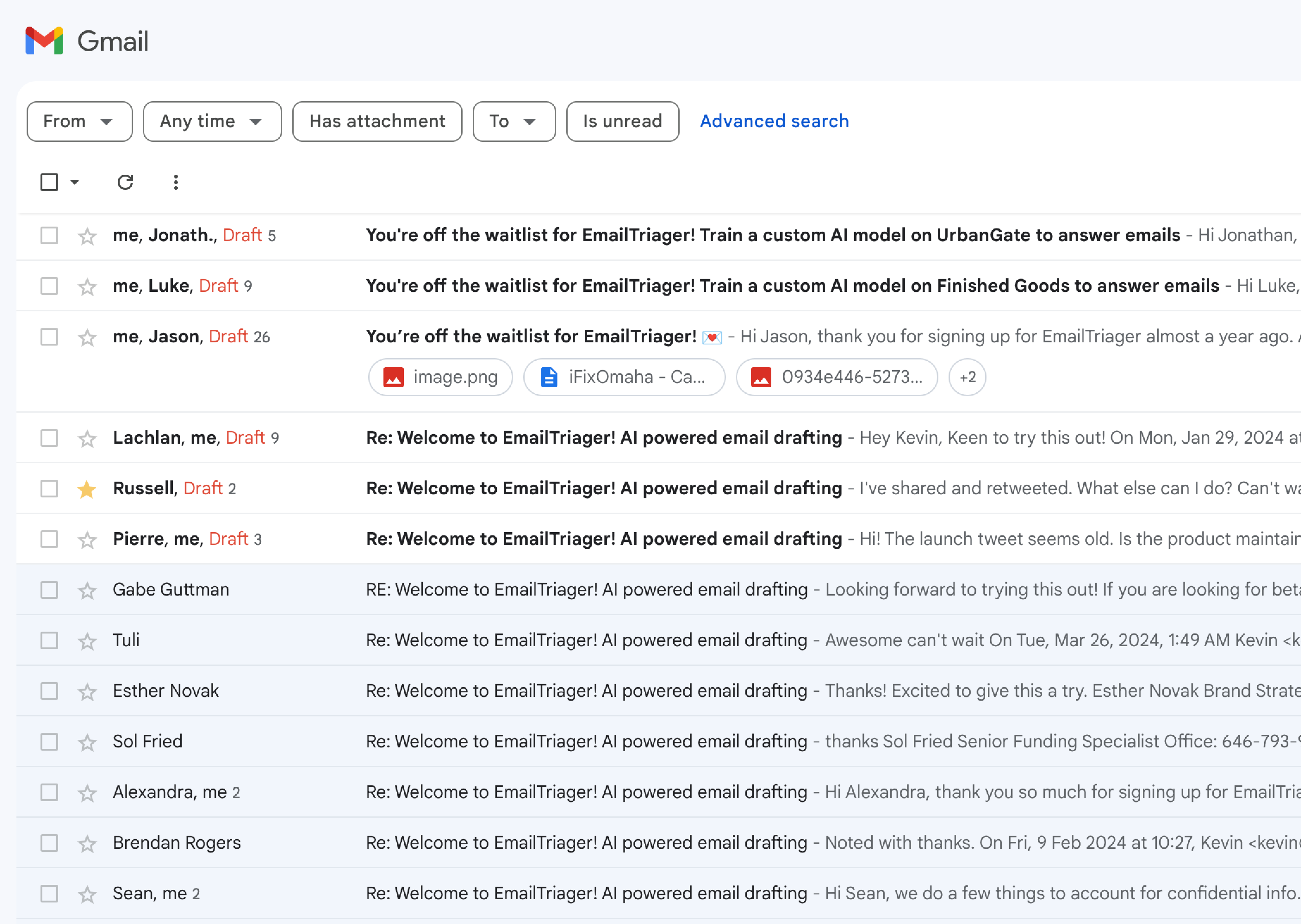Open the To filter dropdown

point(513,121)
